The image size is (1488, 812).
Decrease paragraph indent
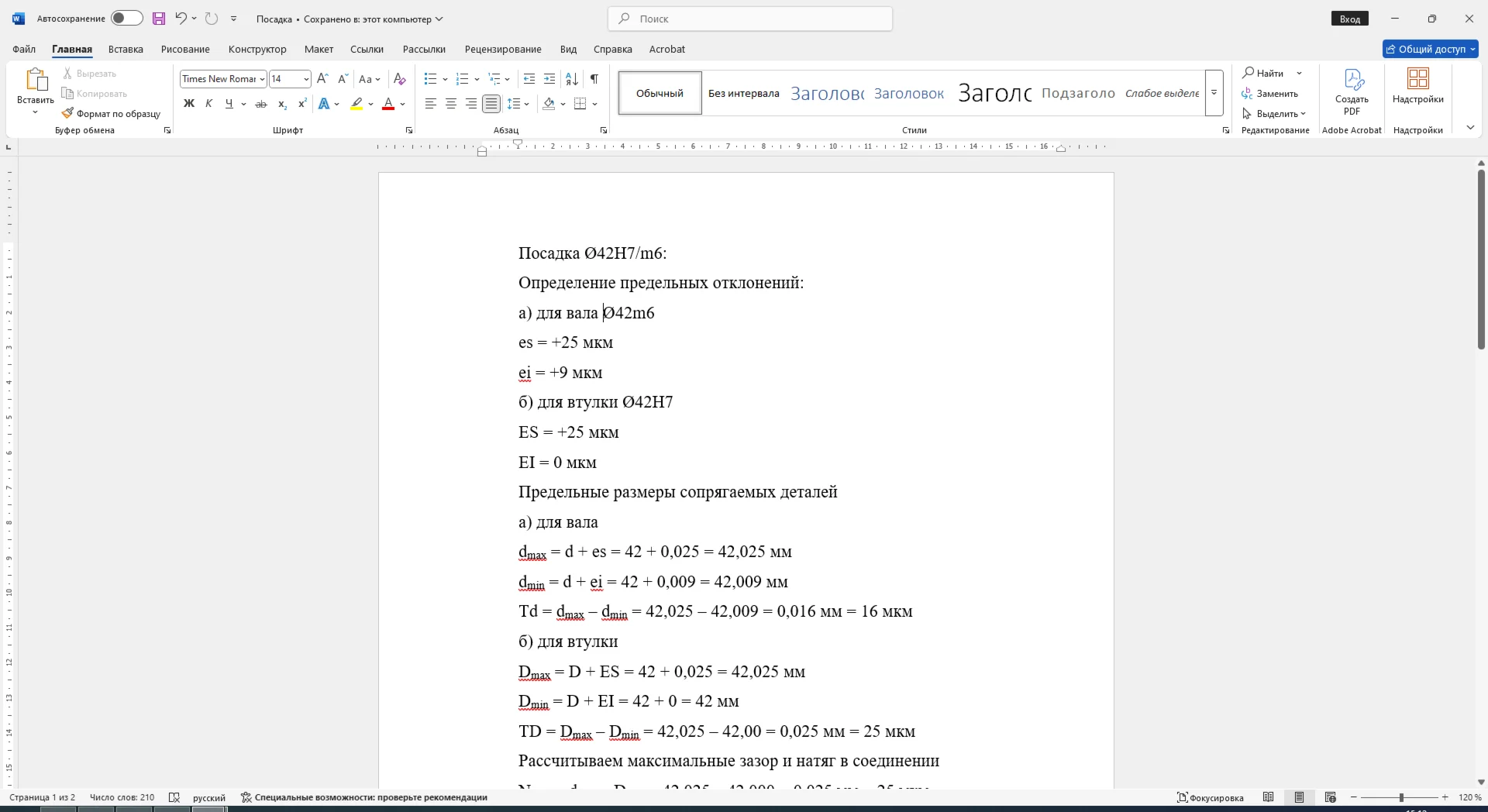(529, 79)
